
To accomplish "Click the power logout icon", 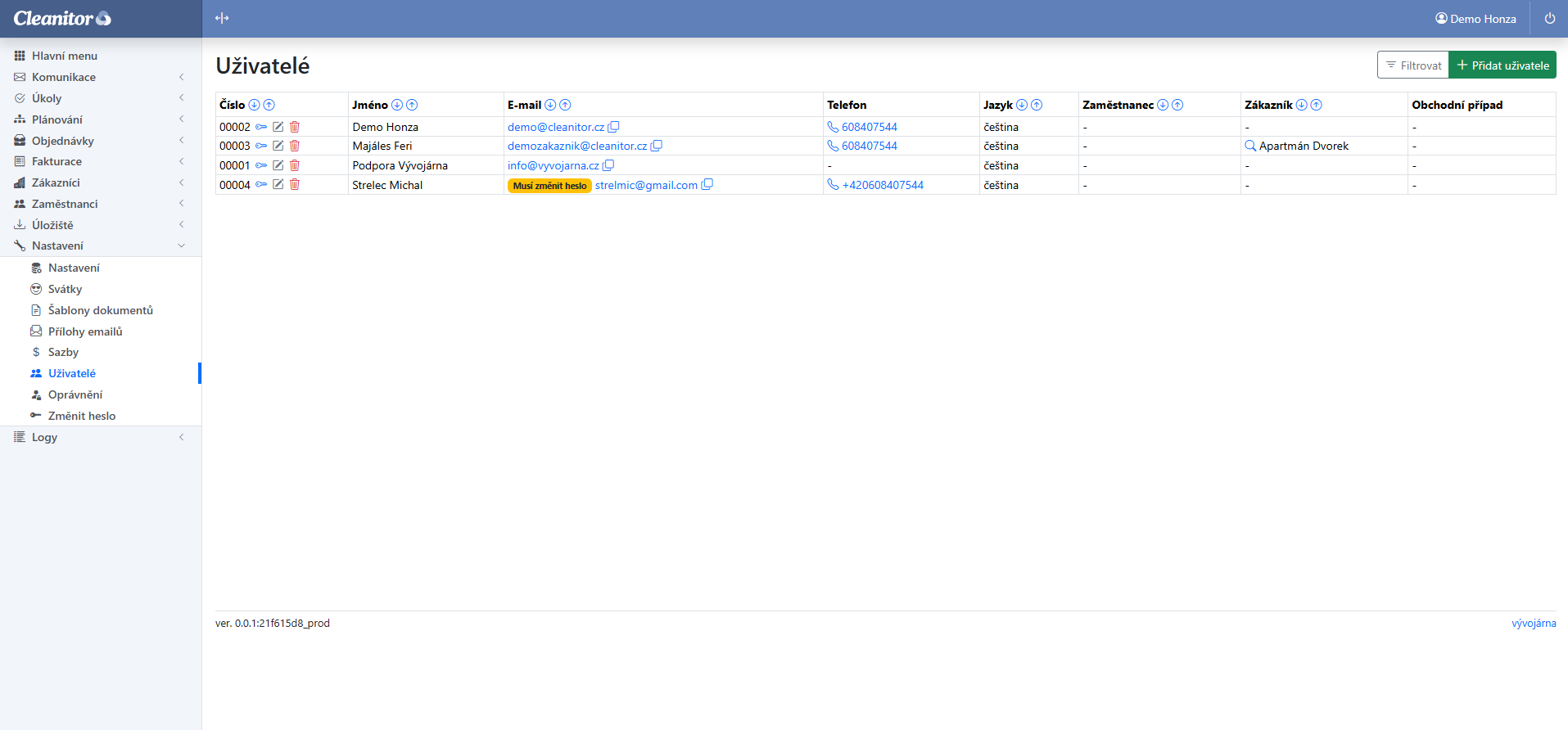I will click(x=1549, y=18).
